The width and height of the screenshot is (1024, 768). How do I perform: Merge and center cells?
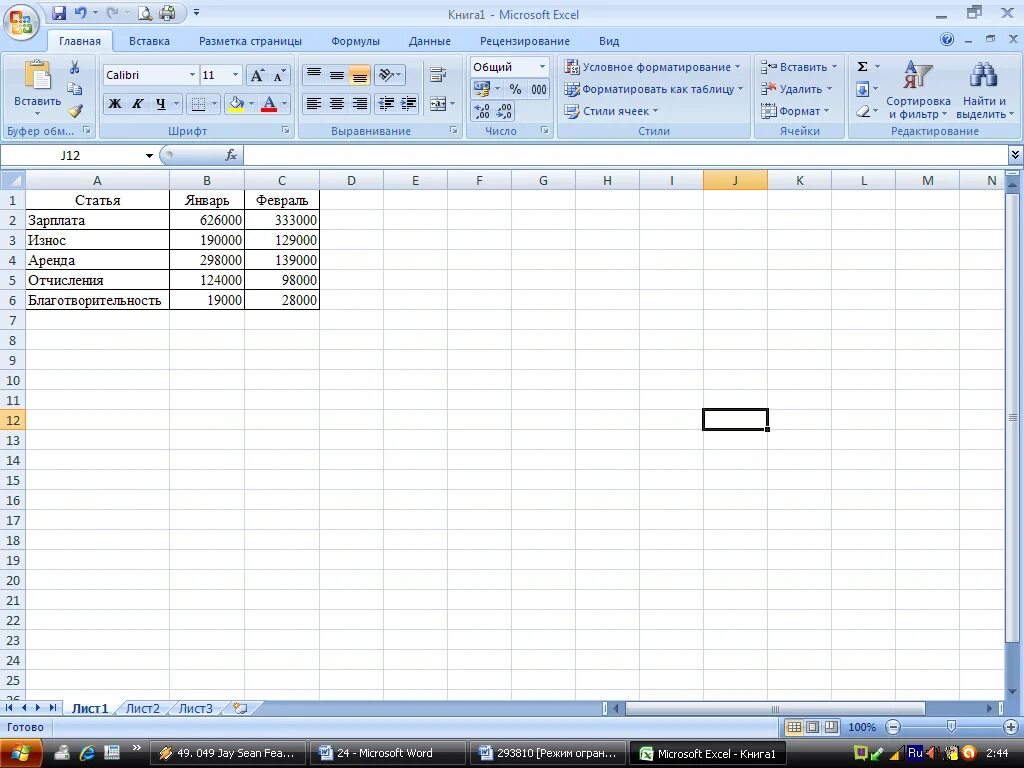point(438,103)
